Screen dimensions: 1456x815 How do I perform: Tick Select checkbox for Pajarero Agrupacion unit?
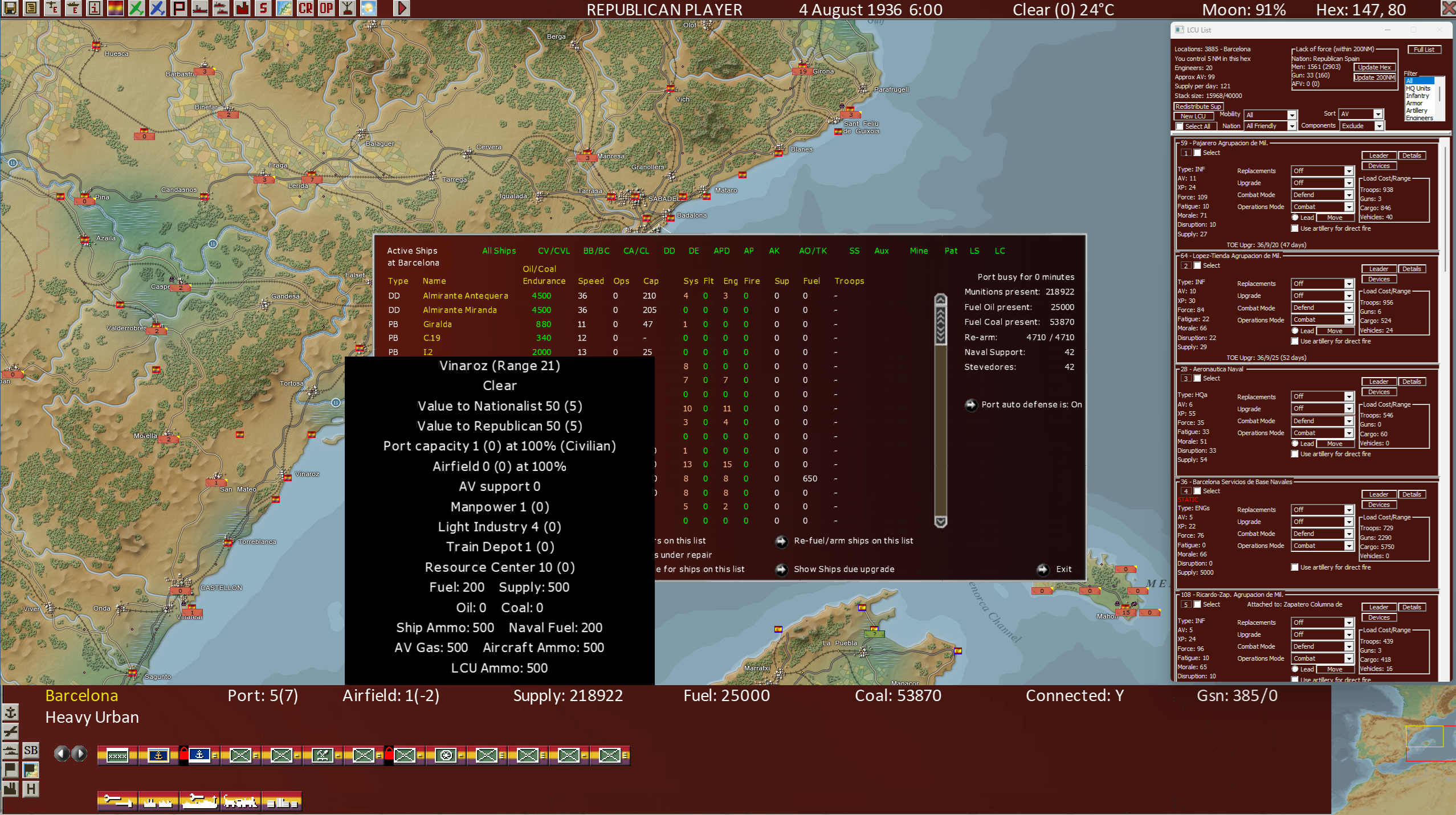pos(1198,153)
